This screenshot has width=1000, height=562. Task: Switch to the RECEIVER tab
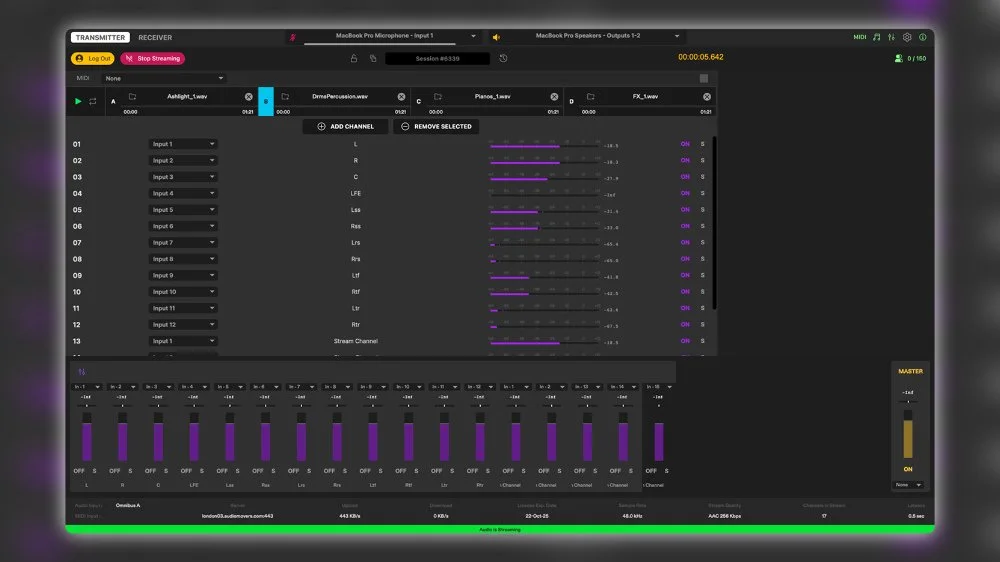tap(155, 38)
